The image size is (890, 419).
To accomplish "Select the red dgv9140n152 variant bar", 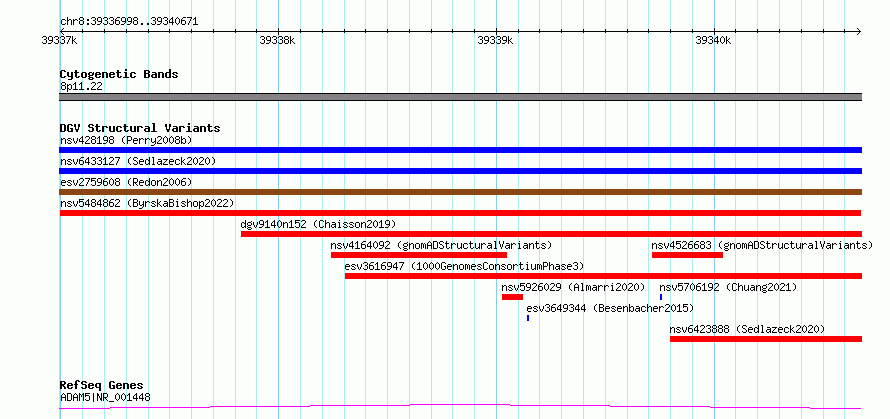I will [552, 234].
